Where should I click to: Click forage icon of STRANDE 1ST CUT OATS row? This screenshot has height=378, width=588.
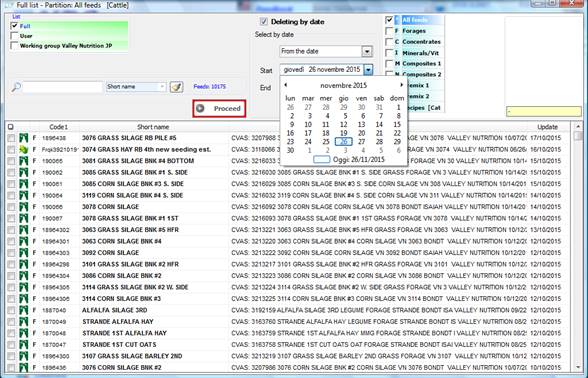[24, 345]
